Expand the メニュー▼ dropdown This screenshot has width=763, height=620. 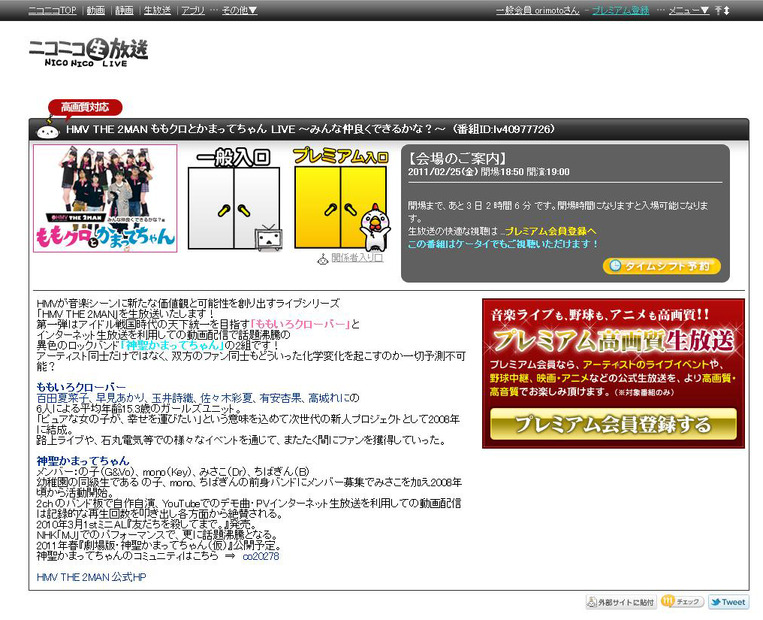click(689, 10)
